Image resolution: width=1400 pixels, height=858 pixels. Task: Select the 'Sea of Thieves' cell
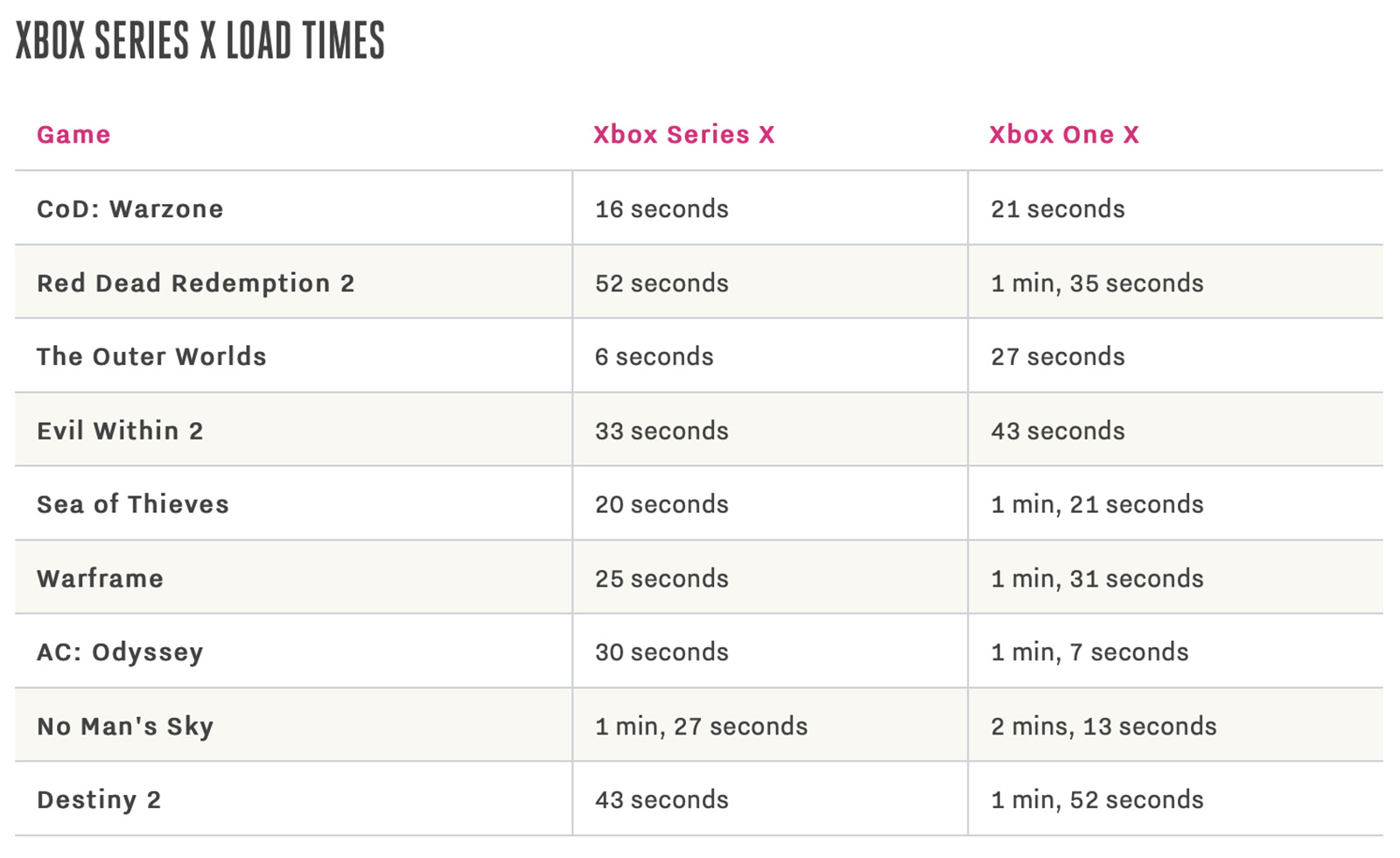pos(132,504)
